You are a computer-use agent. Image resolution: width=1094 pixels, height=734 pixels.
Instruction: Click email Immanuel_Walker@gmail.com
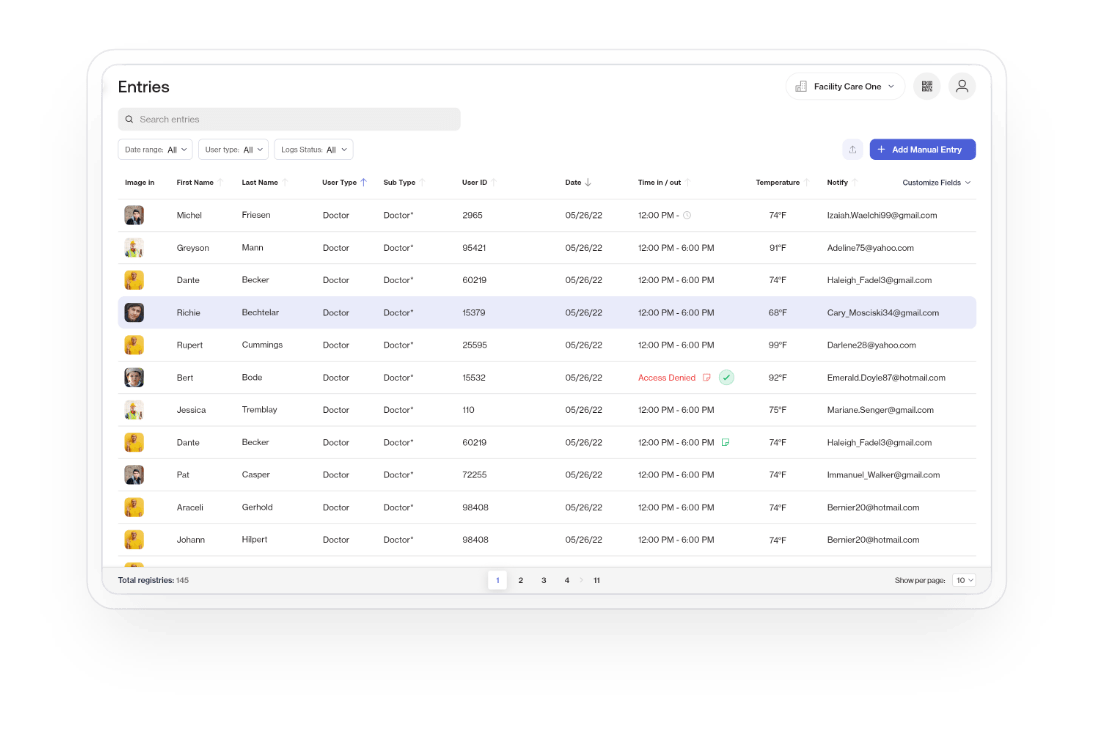click(883, 474)
